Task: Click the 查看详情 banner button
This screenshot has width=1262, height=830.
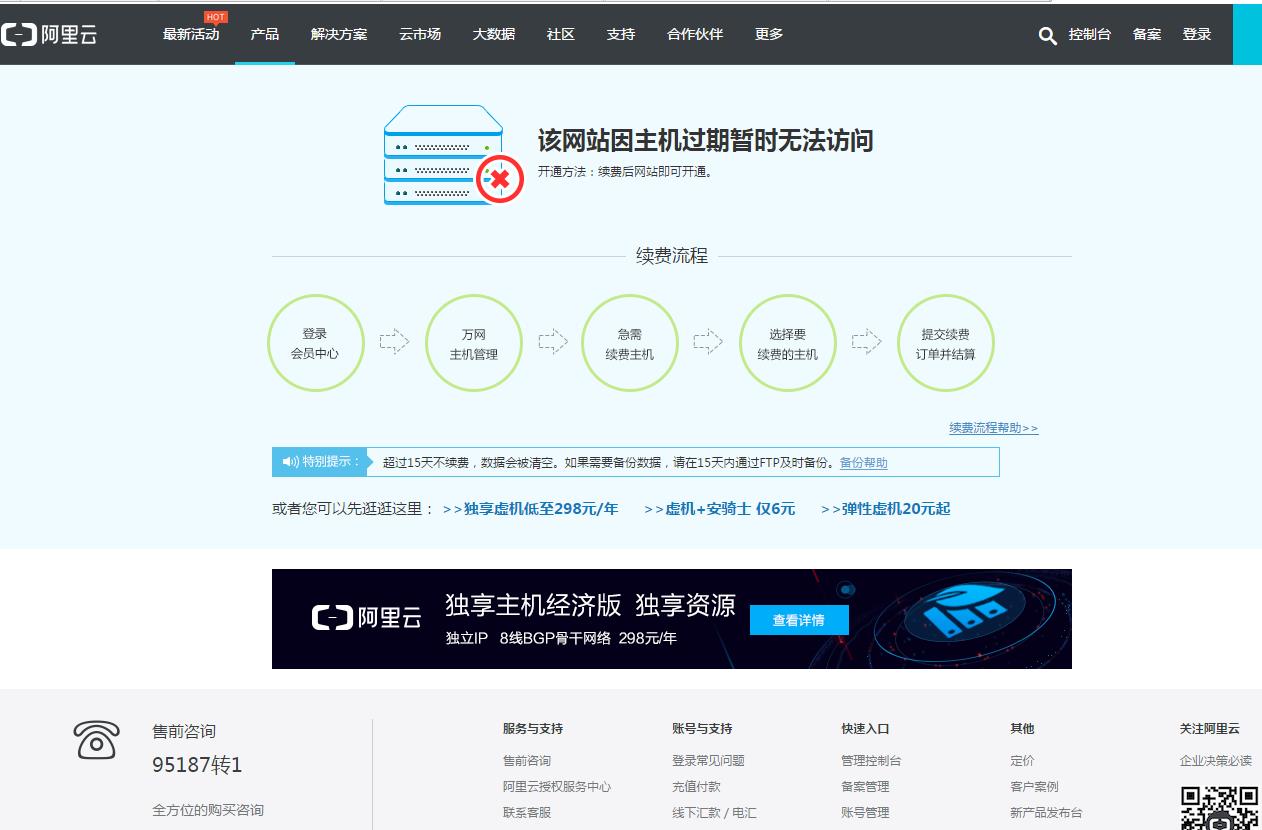Action: click(799, 620)
